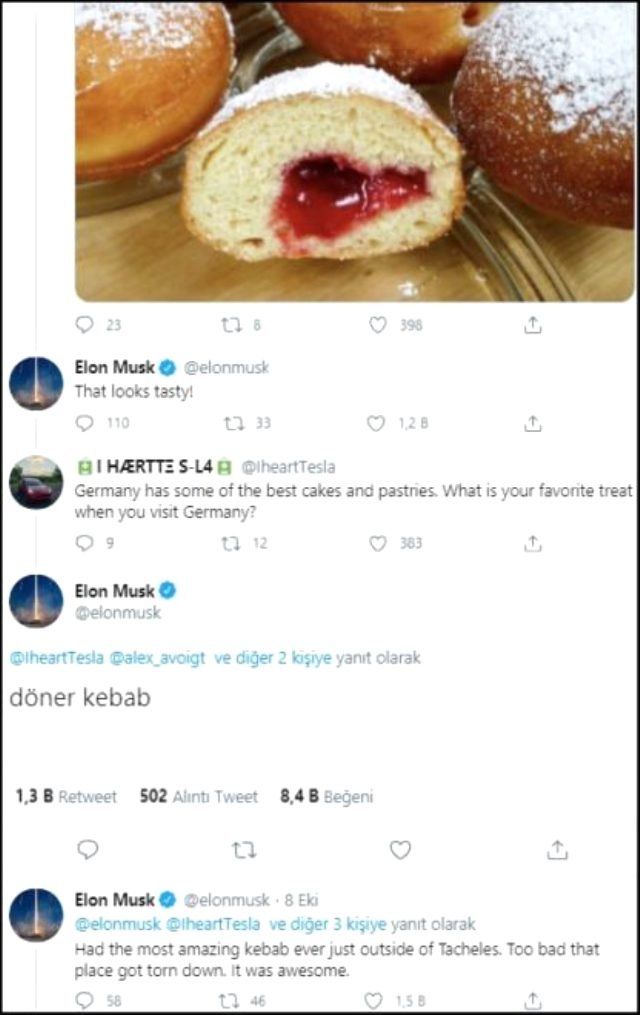View the 1,3 B Retweet list
This screenshot has width=640, height=1015.
[66, 797]
